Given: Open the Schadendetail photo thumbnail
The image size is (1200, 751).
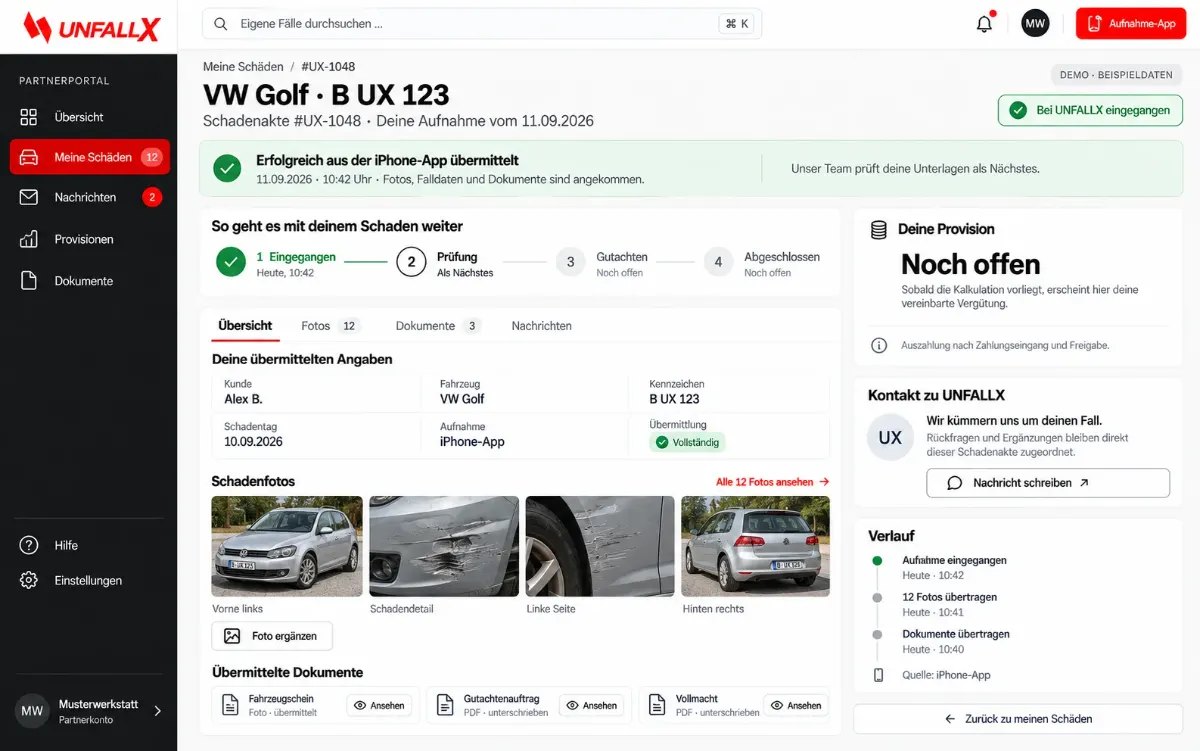Looking at the screenshot, I should pos(444,546).
